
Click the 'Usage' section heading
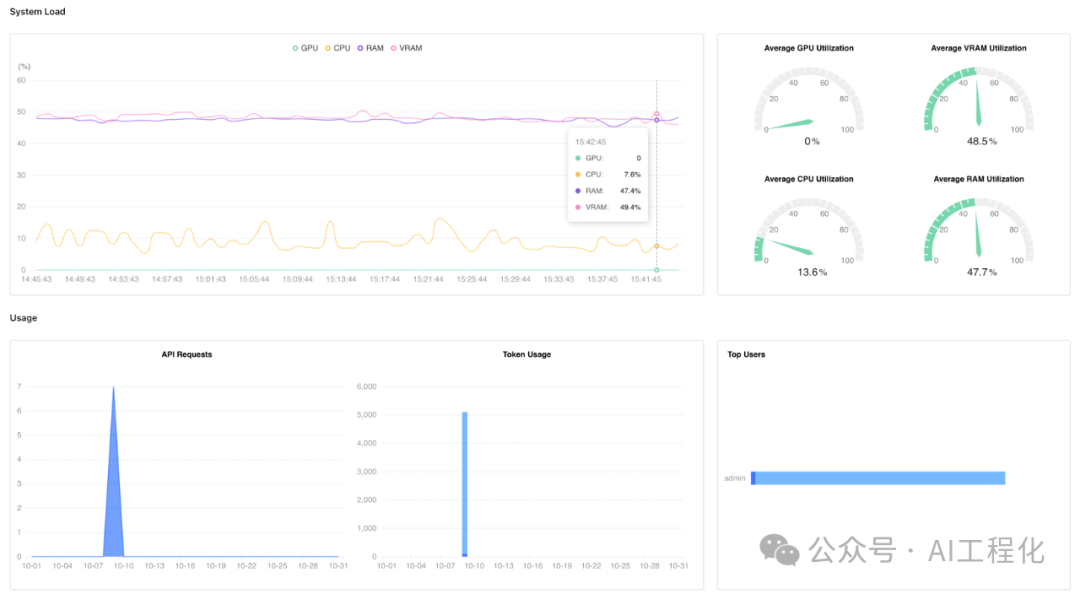point(23,318)
